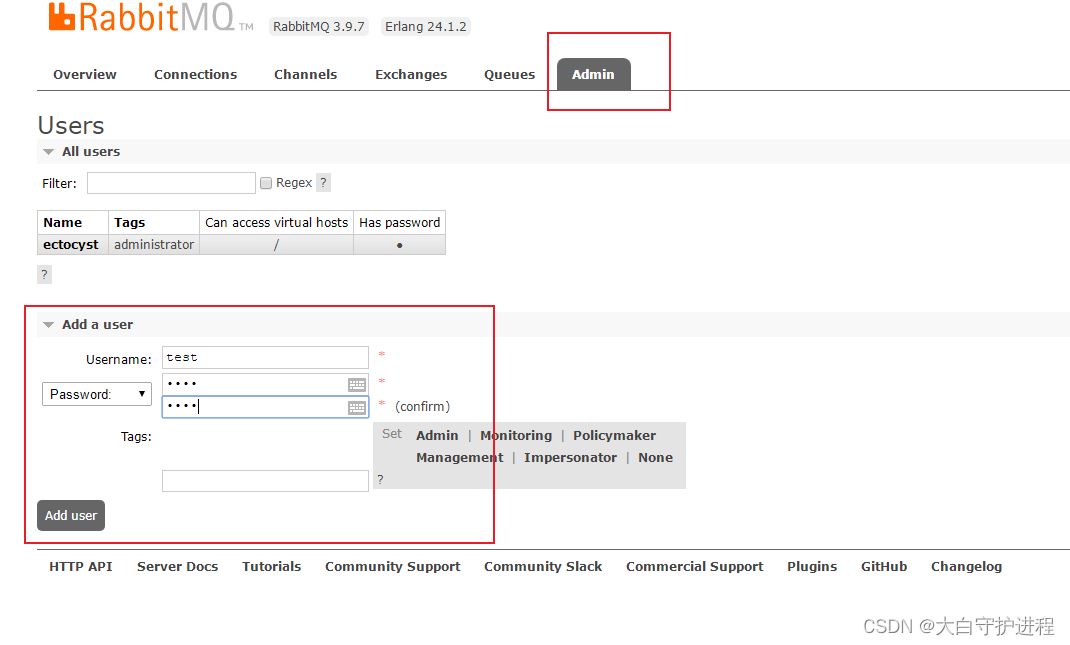Sort users by Name column
The width and height of the screenshot is (1070, 645).
tap(62, 223)
